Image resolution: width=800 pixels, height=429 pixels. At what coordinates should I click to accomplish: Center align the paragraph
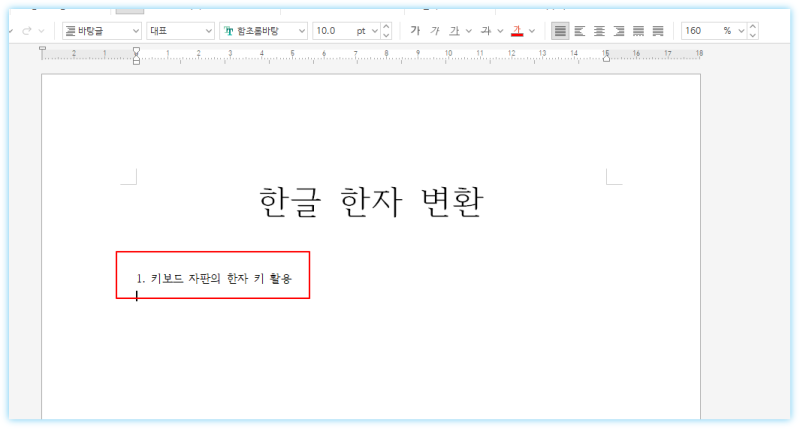[x=599, y=31]
